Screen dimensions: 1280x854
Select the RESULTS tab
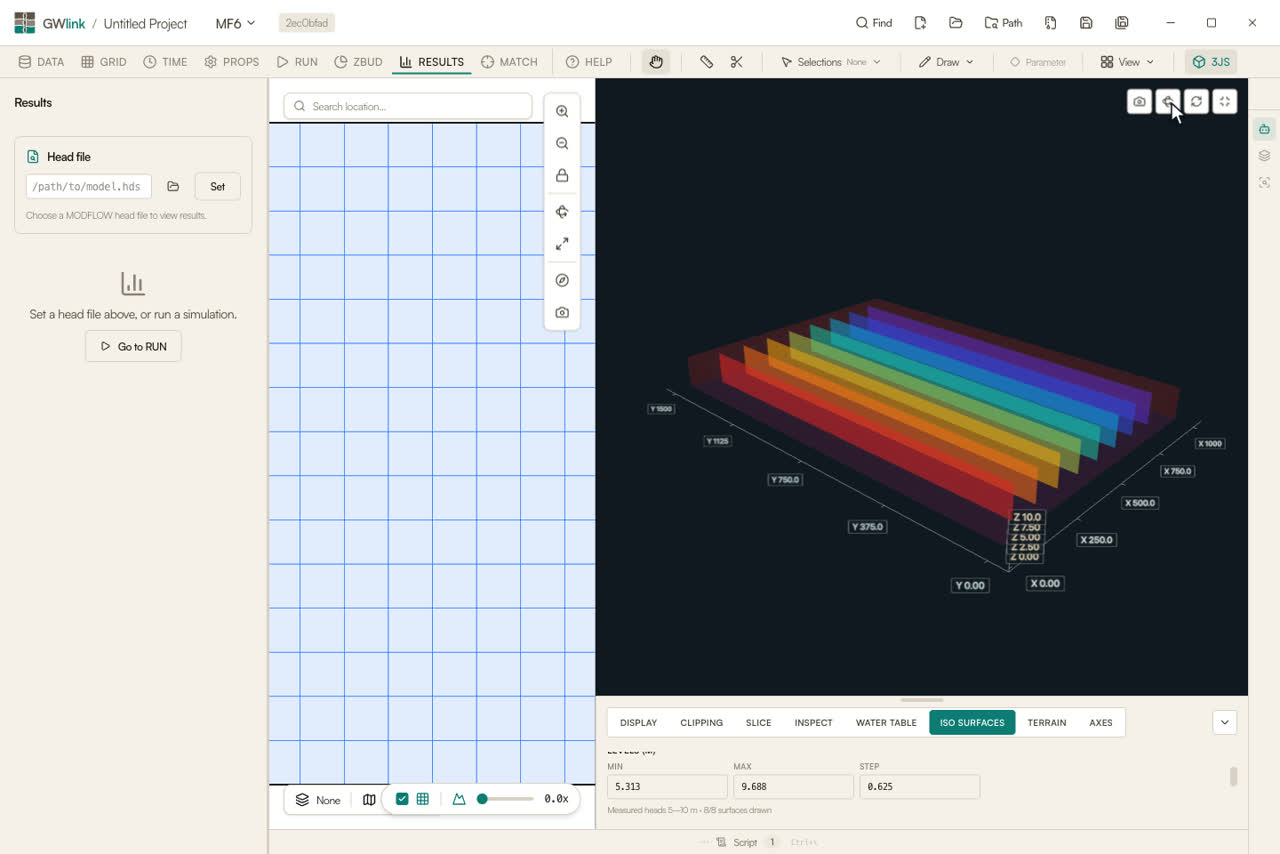click(x=431, y=62)
